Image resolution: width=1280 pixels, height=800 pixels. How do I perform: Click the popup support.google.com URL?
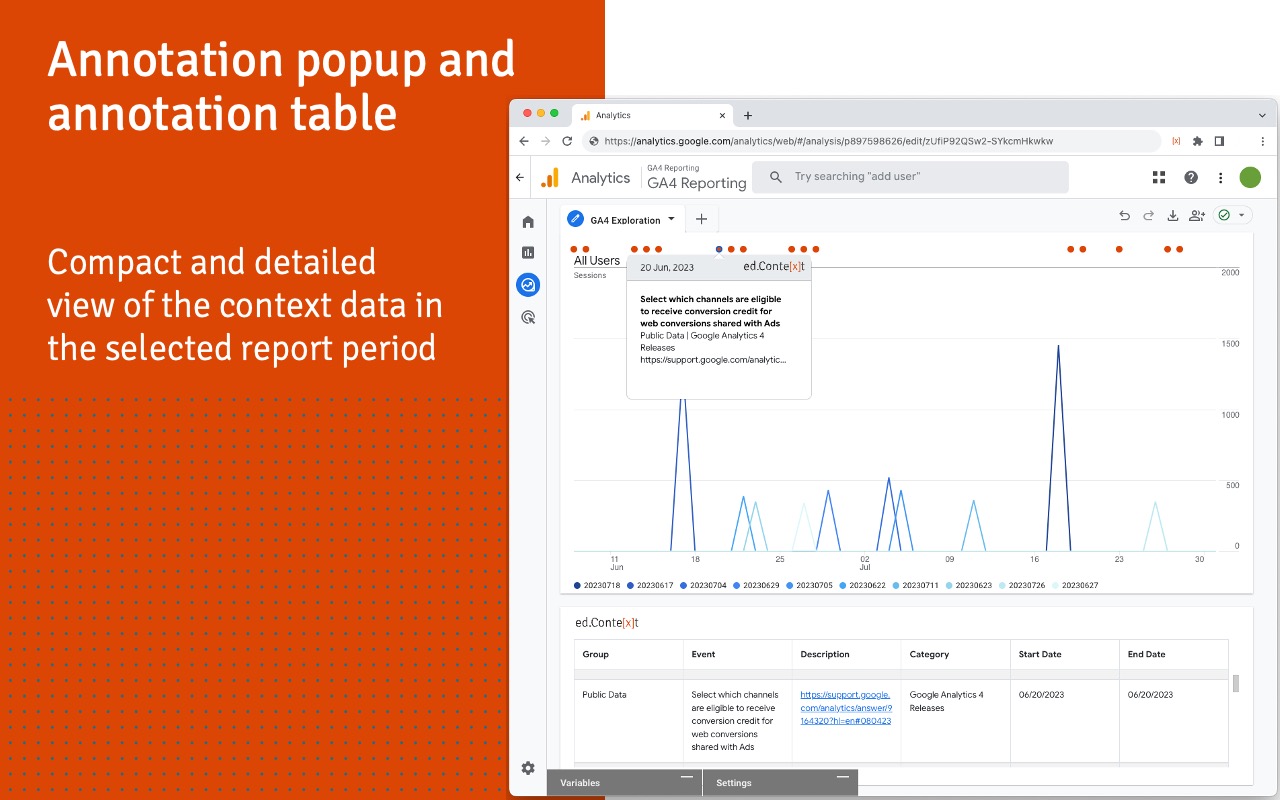713,359
